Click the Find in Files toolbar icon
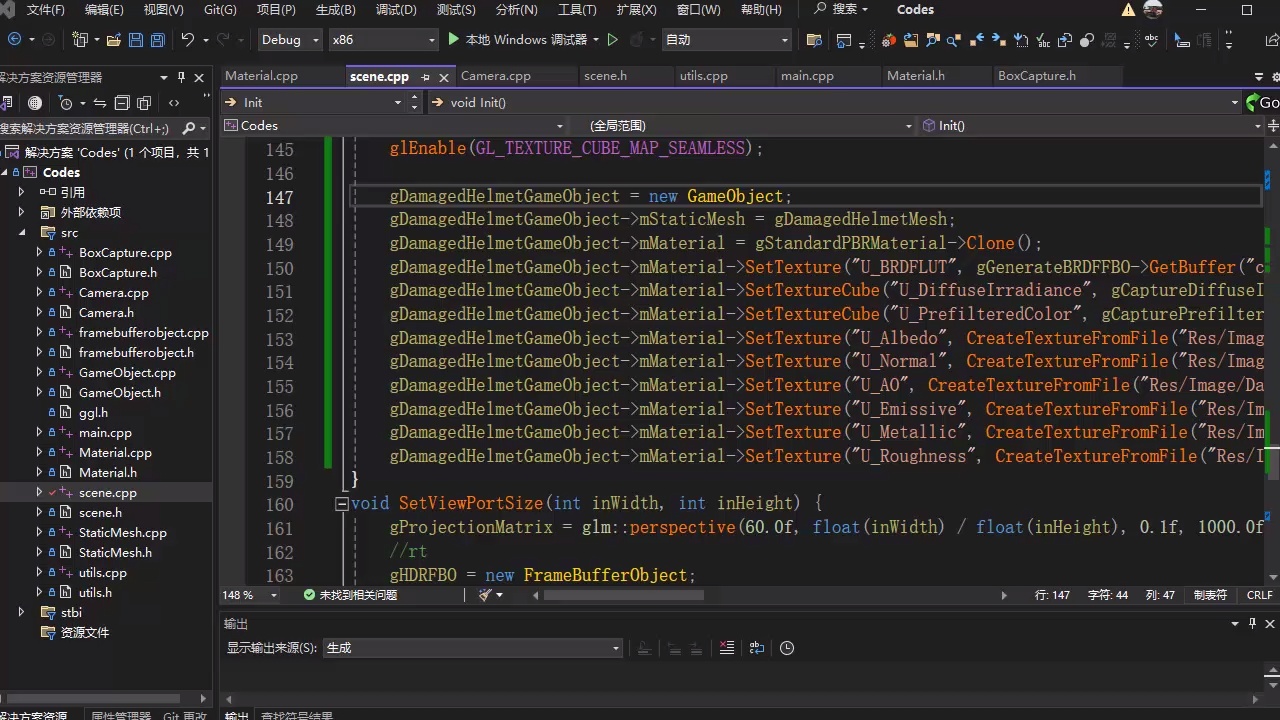The width and height of the screenshot is (1280, 720). pyautogui.click(x=814, y=40)
